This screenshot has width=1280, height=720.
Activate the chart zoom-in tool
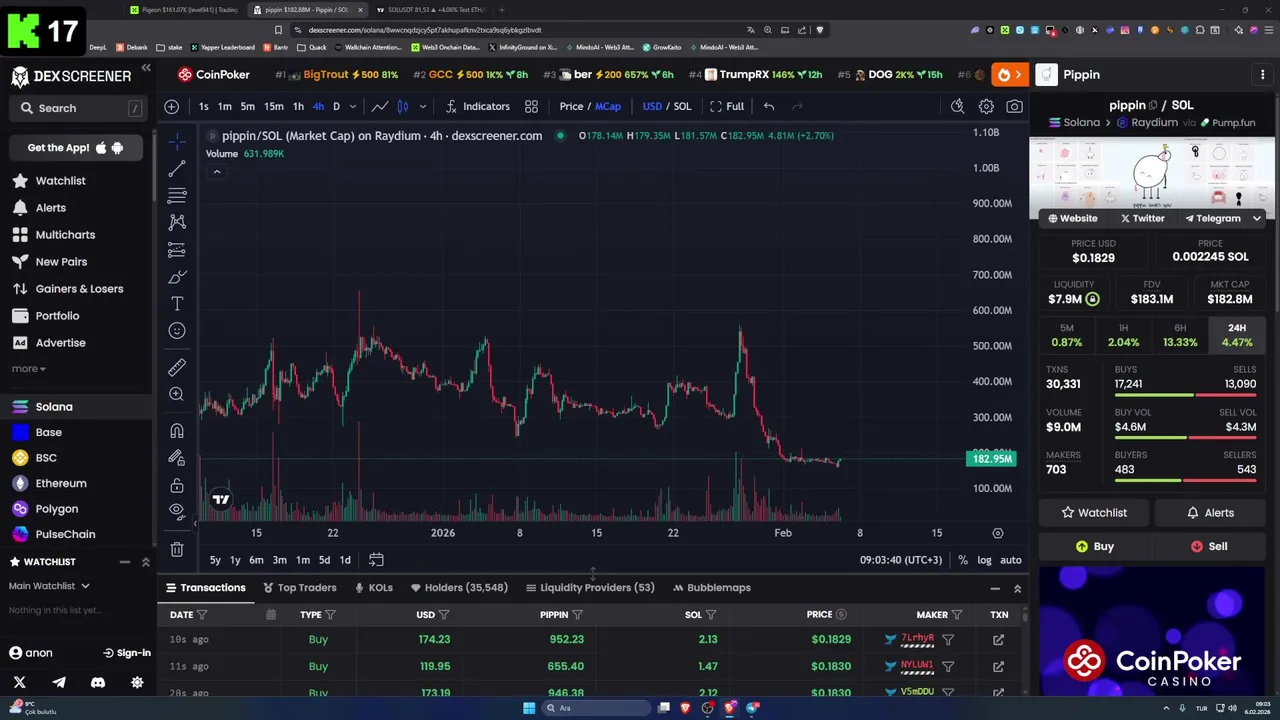tap(177, 394)
